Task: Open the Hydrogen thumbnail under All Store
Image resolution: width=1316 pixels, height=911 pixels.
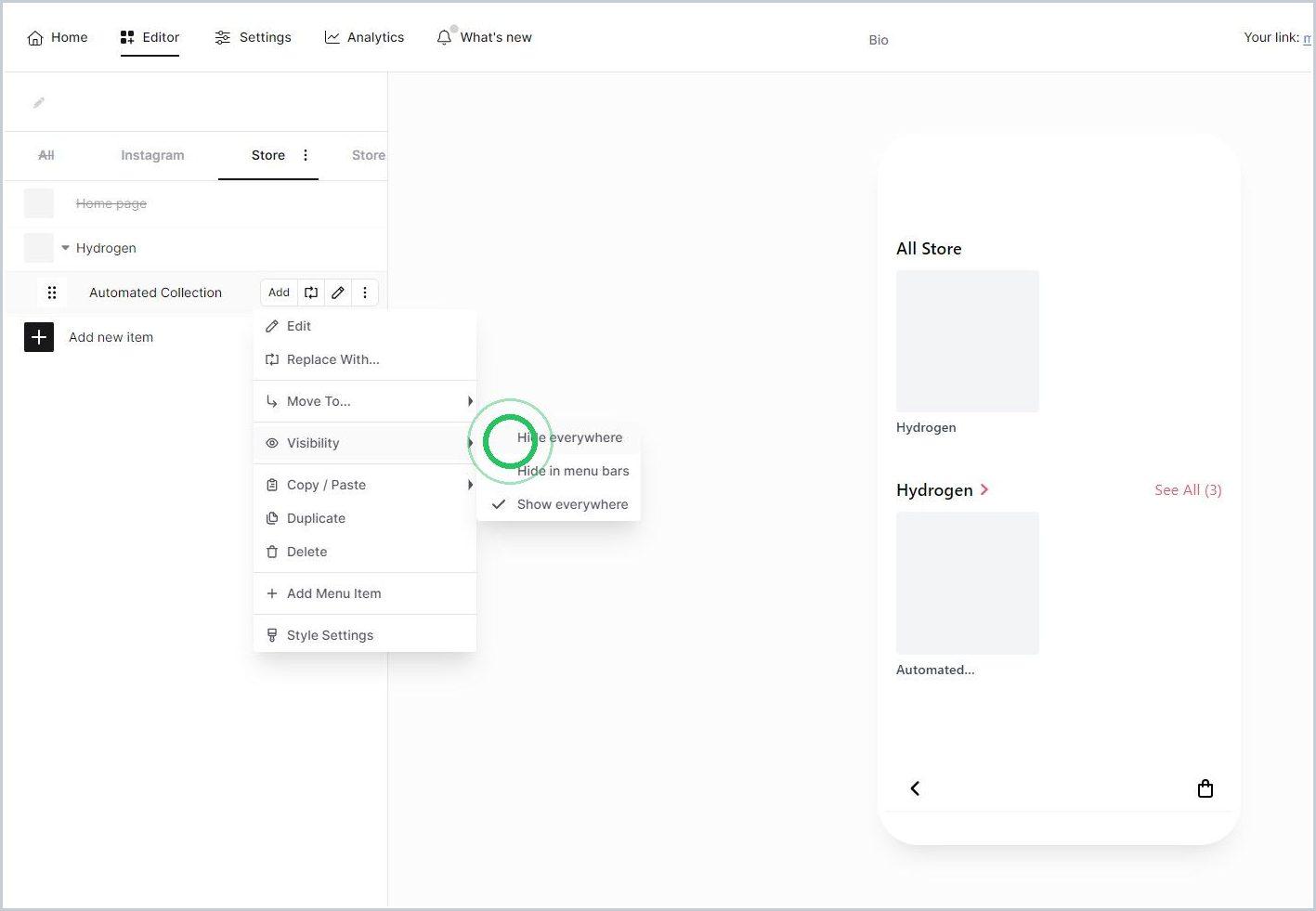Action: coord(968,341)
